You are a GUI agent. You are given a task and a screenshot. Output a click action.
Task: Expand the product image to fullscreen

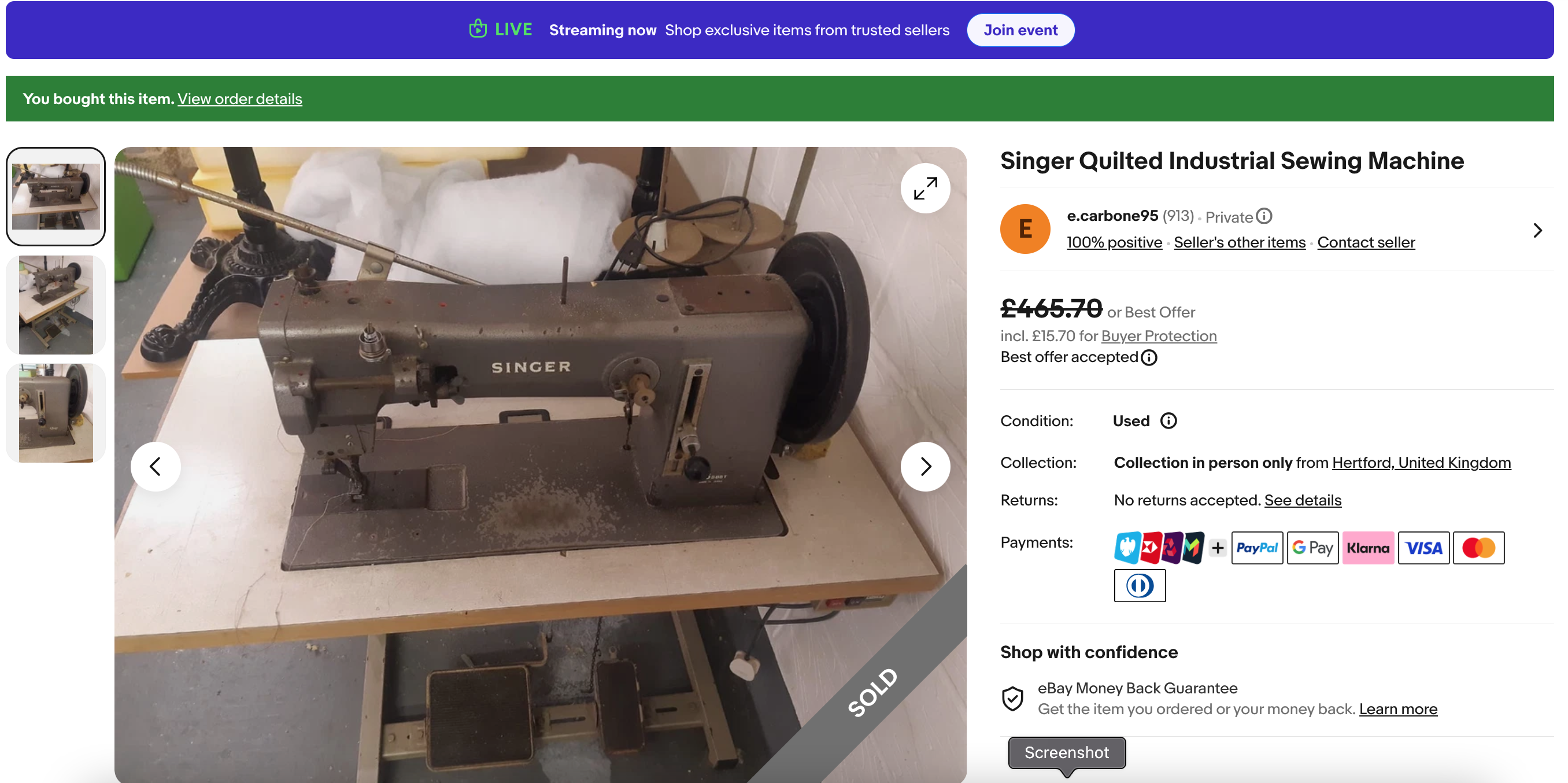(x=924, y=188)
